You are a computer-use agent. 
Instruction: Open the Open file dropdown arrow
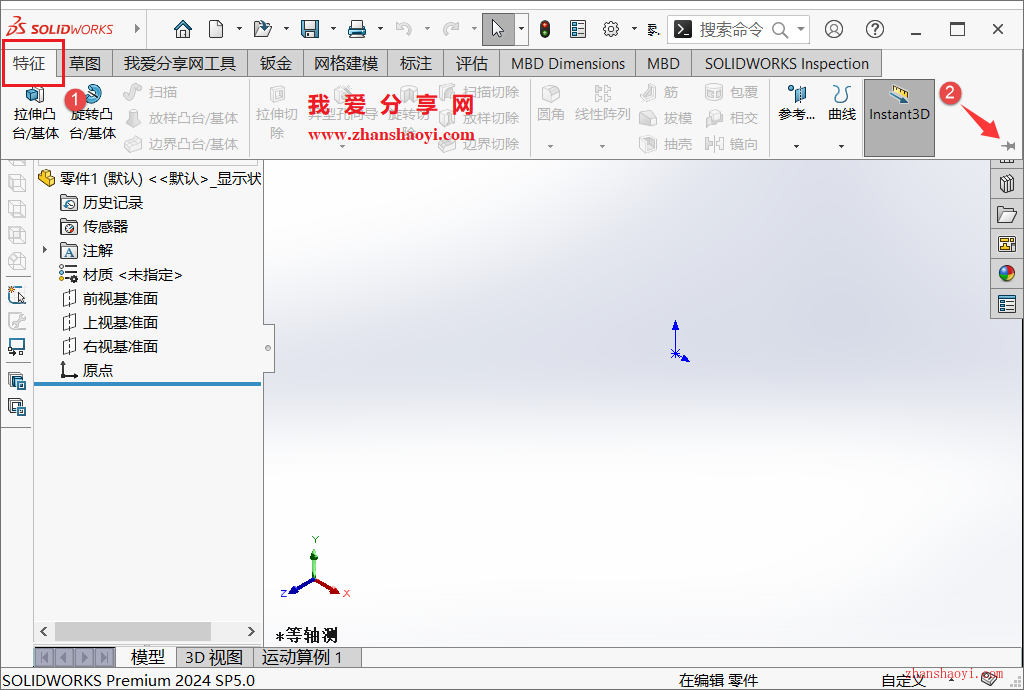pyautogui.click(x=286, y=29)
